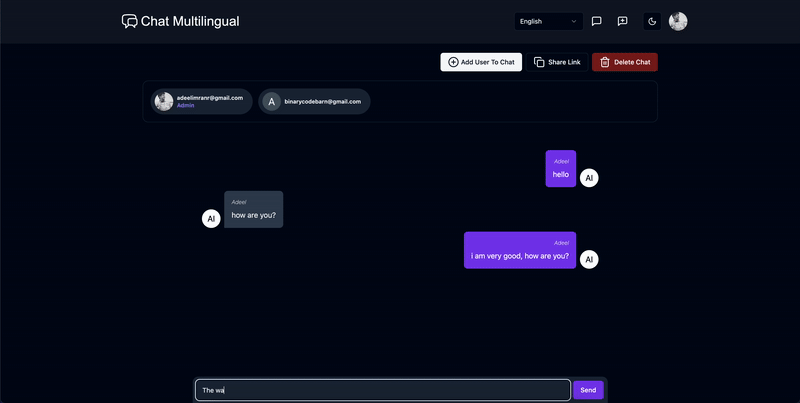Screen dimensions: 800x403
Task: Click the Chat Multilingual title text
Action: pyautogui.click(x=190, y=21)
